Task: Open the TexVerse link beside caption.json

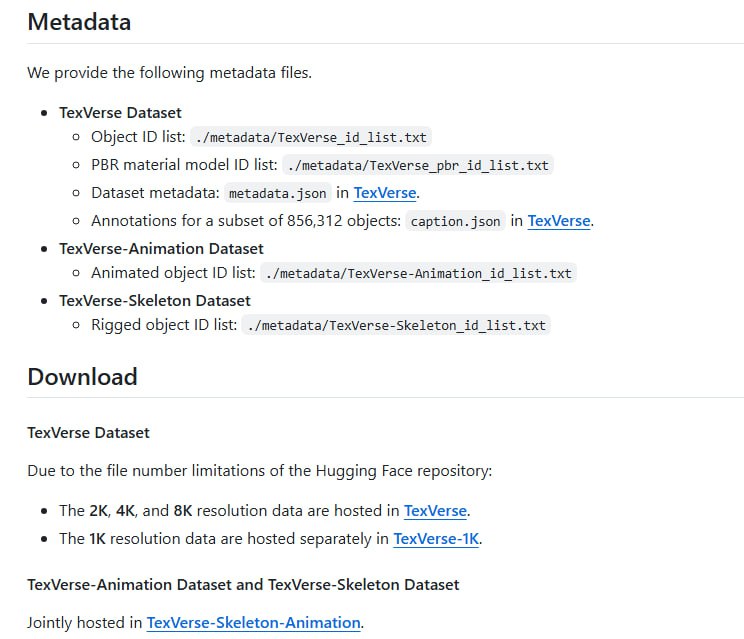Action: coord(559,221)
